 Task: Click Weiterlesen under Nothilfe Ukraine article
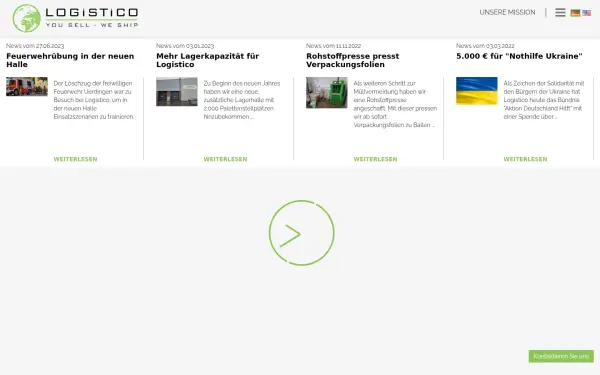pos(525,159)
